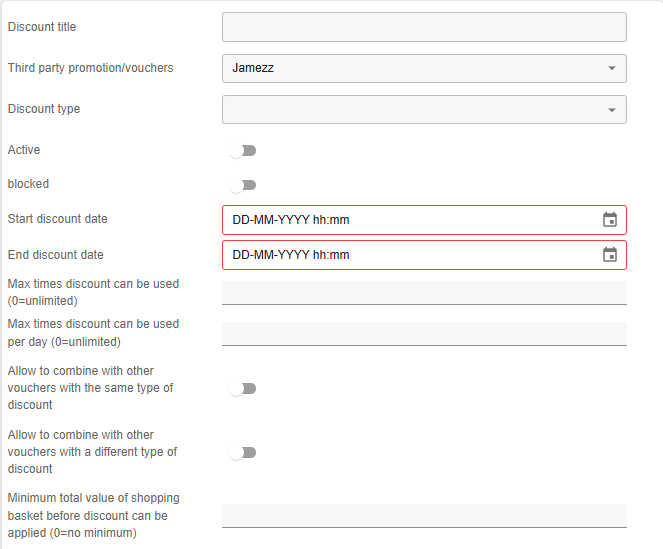Screen dimensions: 663x549
Task: Toggle combining vouchers with same discount type
Action: 242,389
